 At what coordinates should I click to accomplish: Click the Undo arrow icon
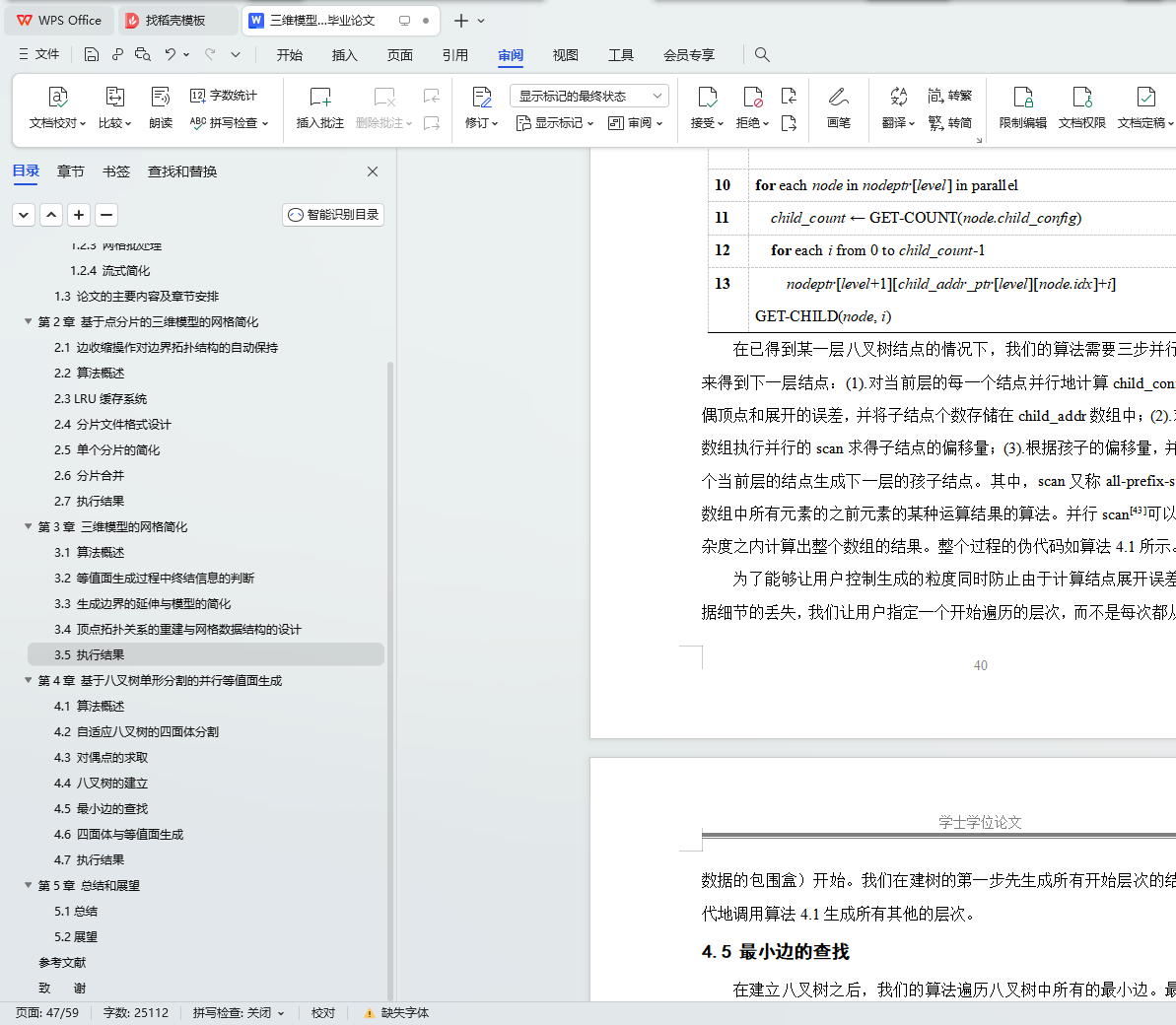(171, 55)
